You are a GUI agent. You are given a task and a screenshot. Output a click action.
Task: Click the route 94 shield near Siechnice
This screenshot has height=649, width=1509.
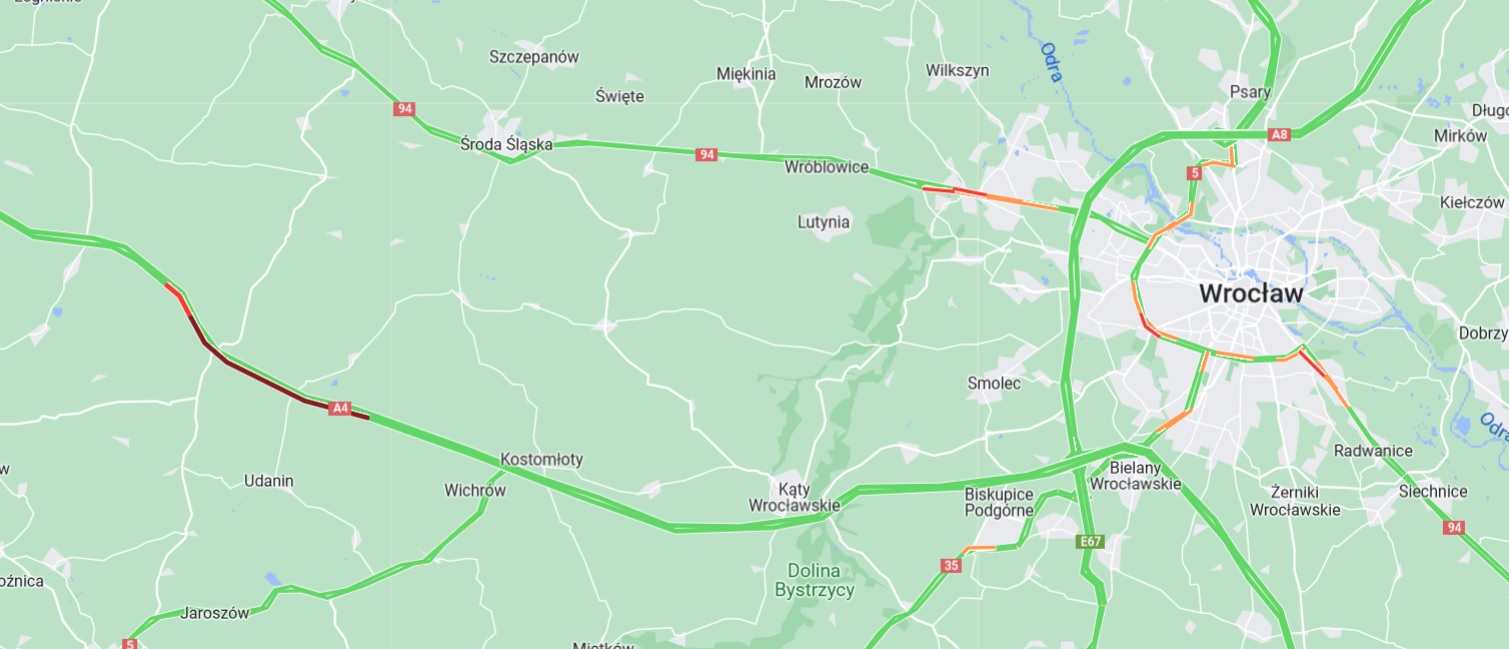pyautogui.click(x=1454, y=527)
